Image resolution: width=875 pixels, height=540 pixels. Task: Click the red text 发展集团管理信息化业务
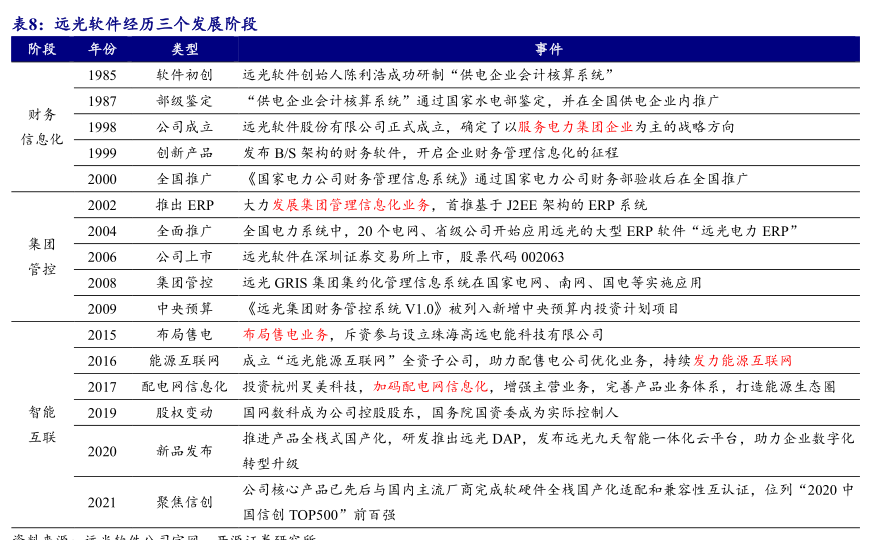point(351,205)
